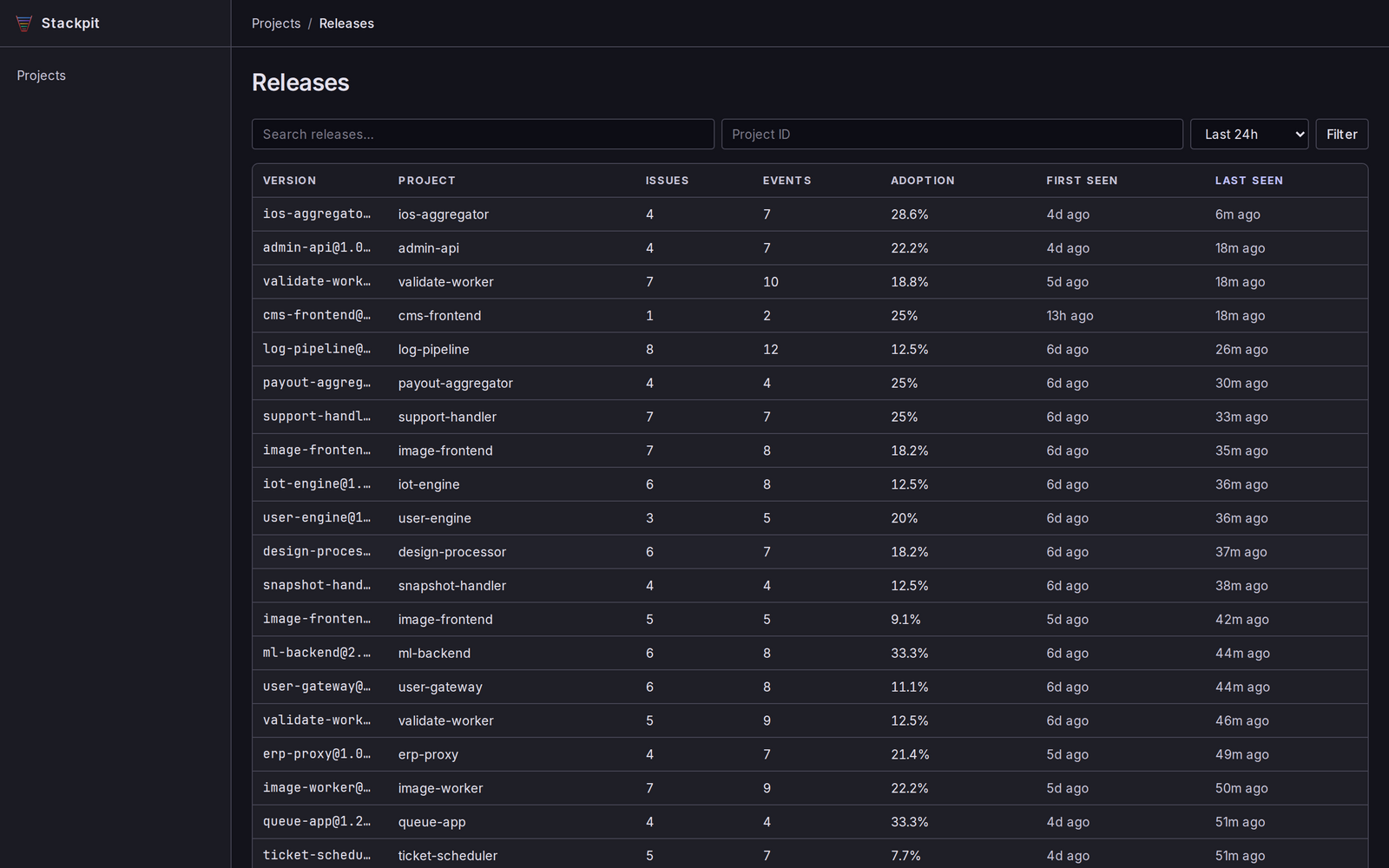
Task: Sort by the Last Seen column header
Action: (x=1249, y=181)
